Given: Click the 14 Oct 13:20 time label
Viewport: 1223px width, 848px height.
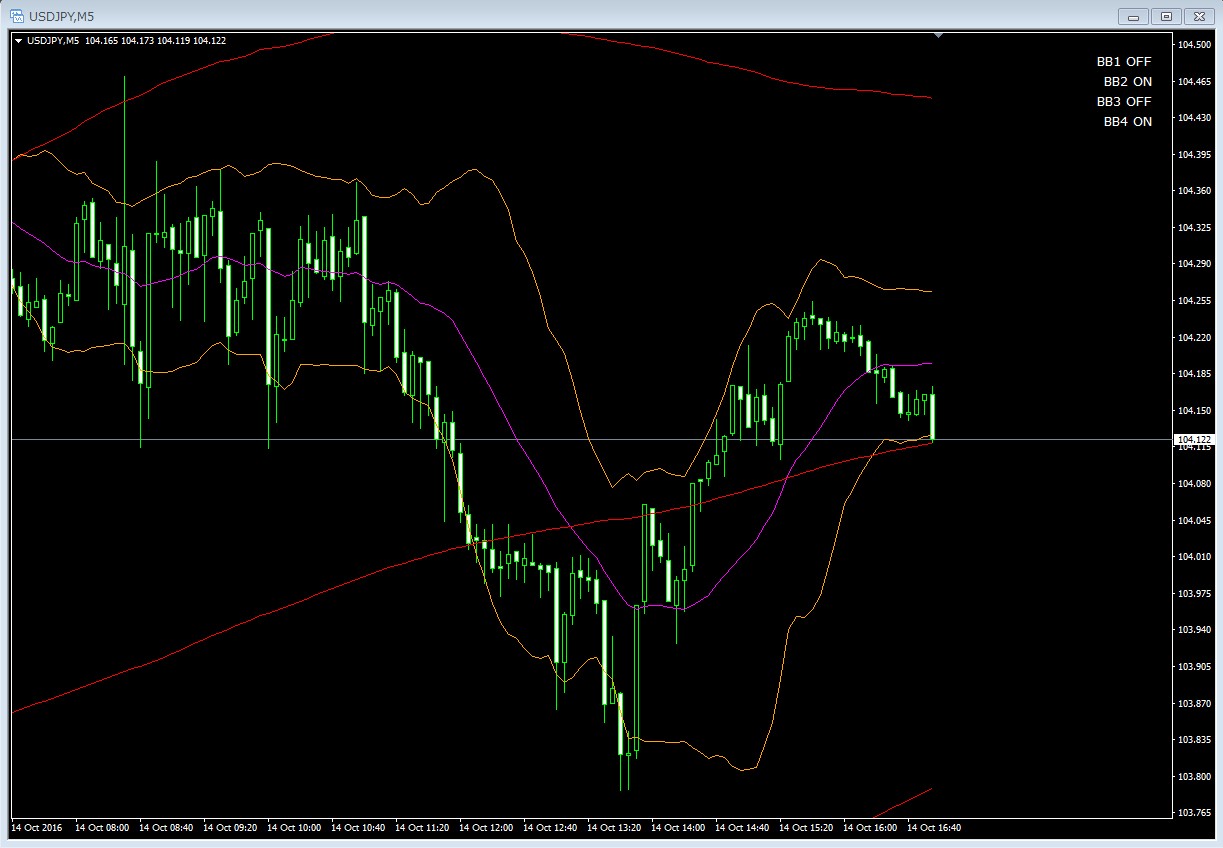Looking at the screenshot, I should [614, 828].
